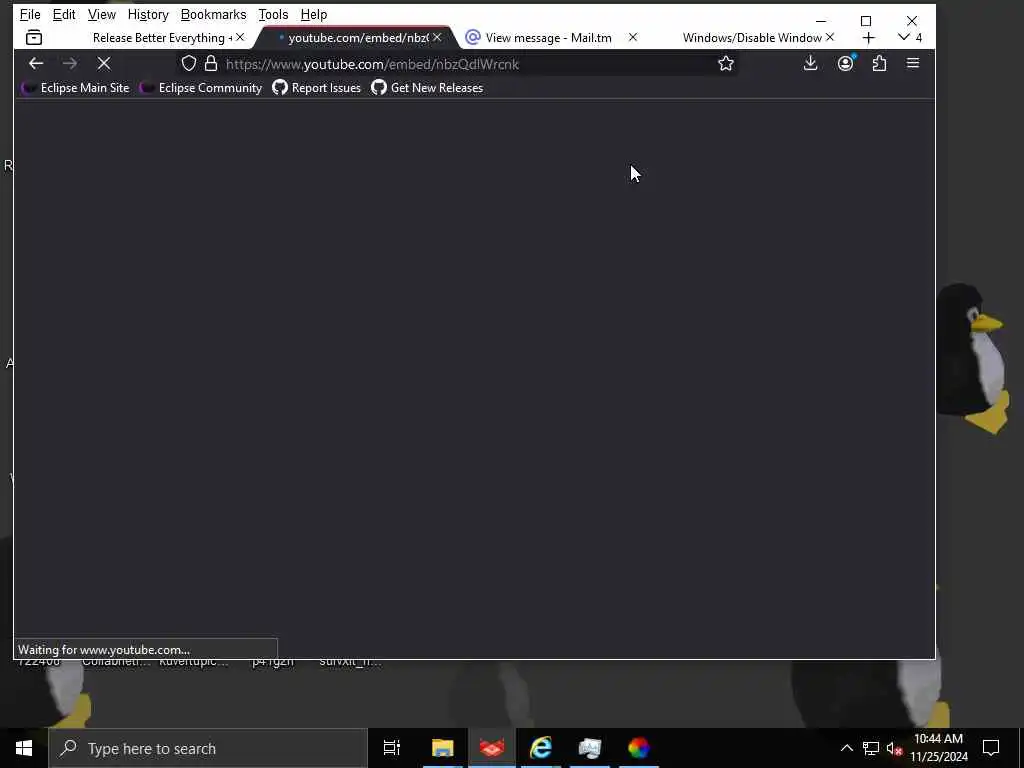The image size is (1024, 768).
Task: Show site security padlock info
Action: coord(210,63)
